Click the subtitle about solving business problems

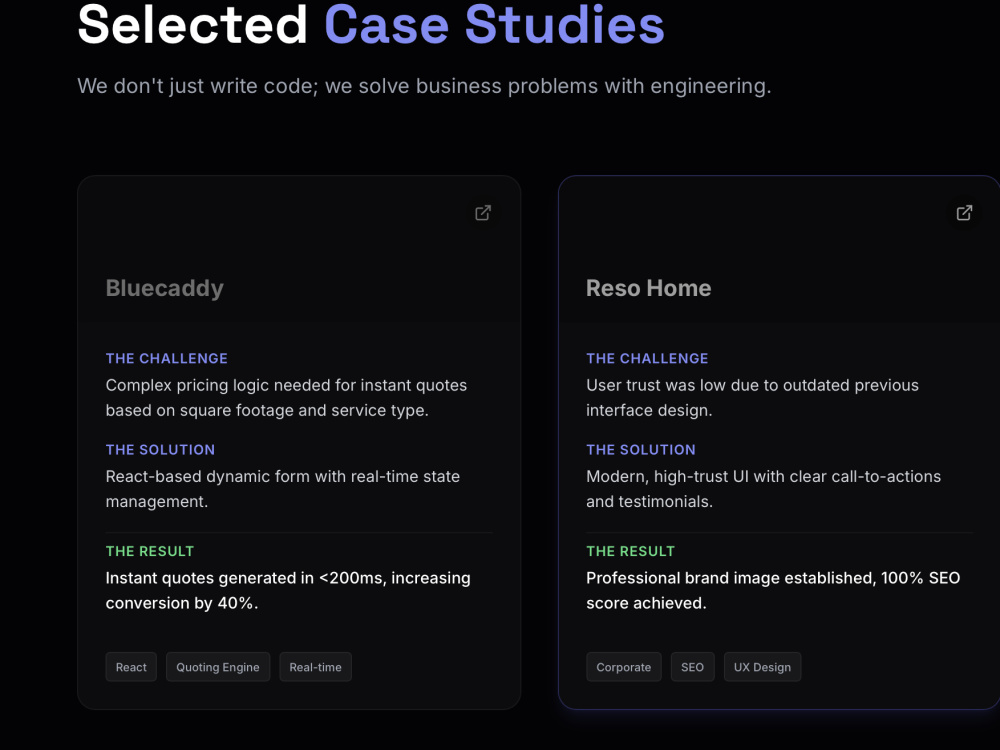[x=424, y=86]
